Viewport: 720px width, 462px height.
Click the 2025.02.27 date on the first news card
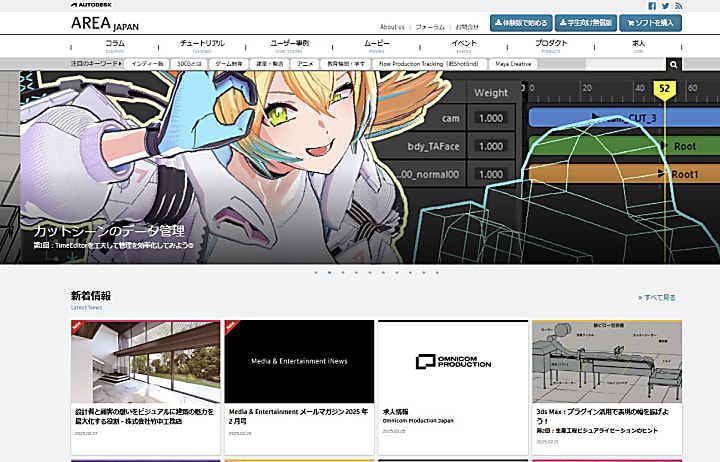86,433
